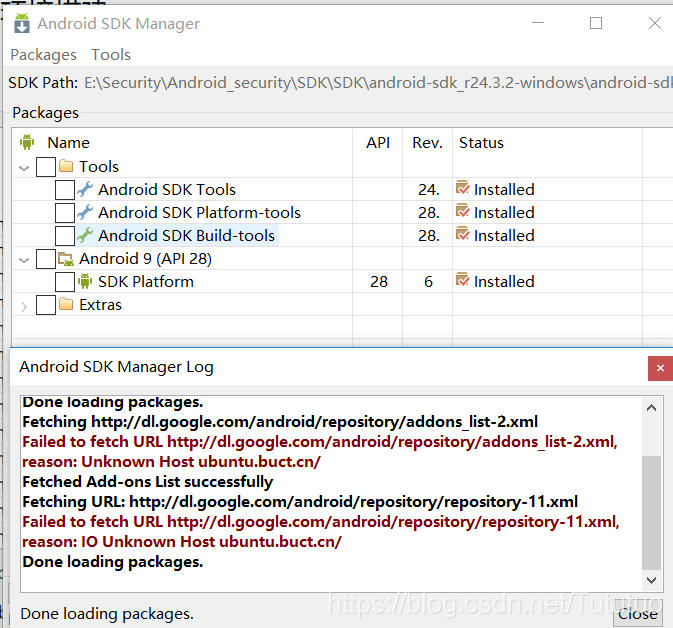
Task: Select the Android SDK Build-tools row name
Action: click(x=186, y=235)
